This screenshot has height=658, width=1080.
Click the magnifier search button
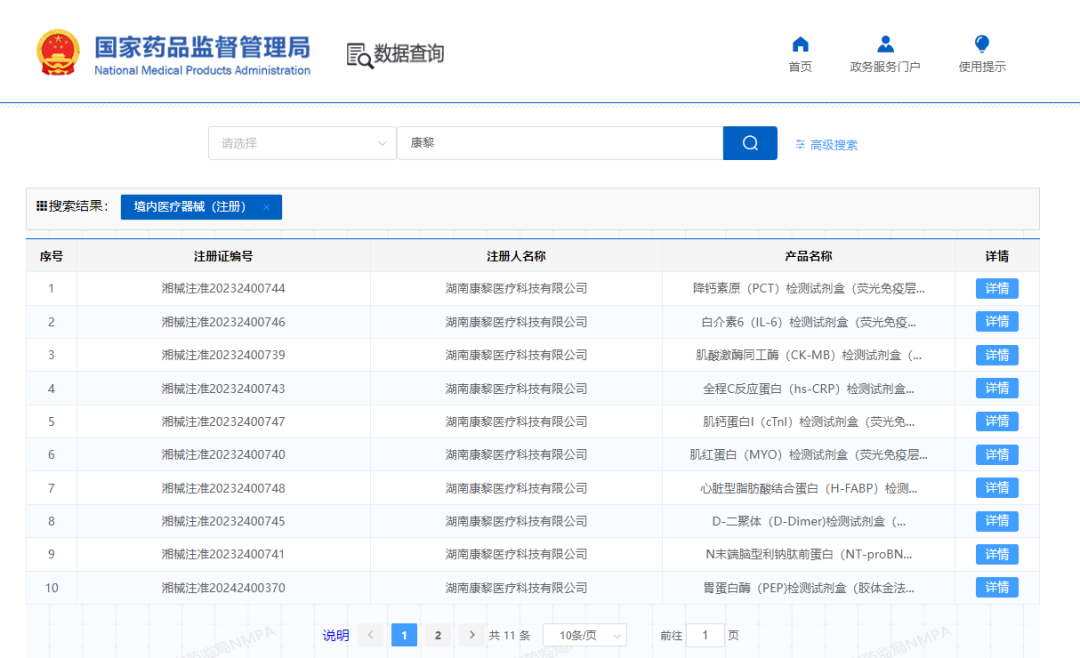[749, 143]
